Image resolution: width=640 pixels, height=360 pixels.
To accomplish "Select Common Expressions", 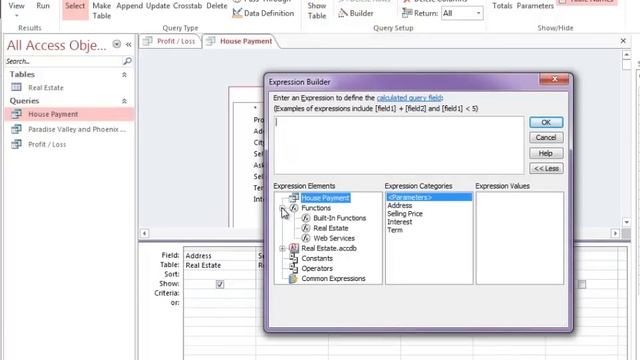I will coord(333,279).
